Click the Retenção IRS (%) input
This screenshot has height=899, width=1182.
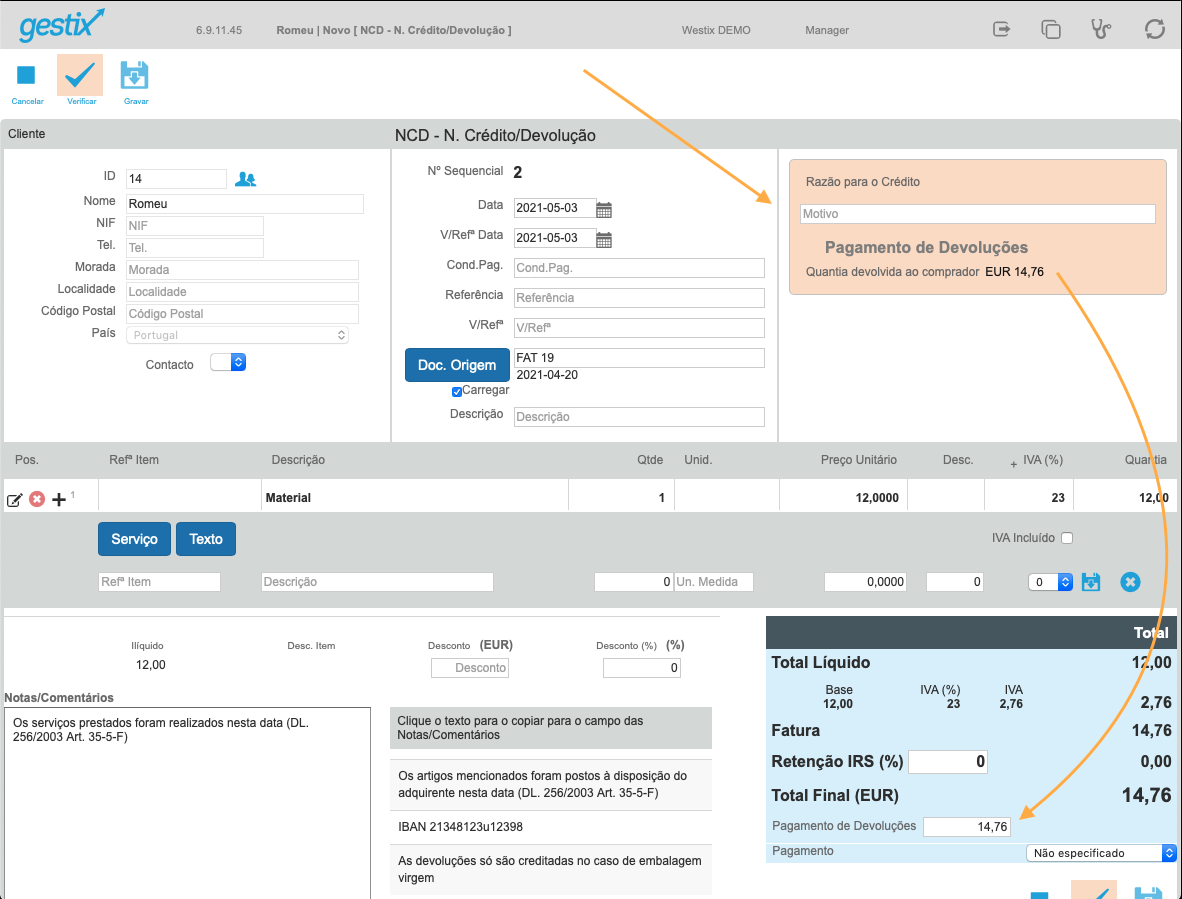pos(948,762)
